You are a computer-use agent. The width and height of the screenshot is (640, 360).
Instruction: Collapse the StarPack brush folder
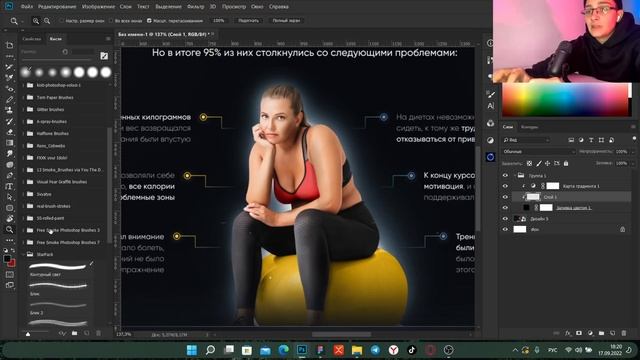point(24,254)
